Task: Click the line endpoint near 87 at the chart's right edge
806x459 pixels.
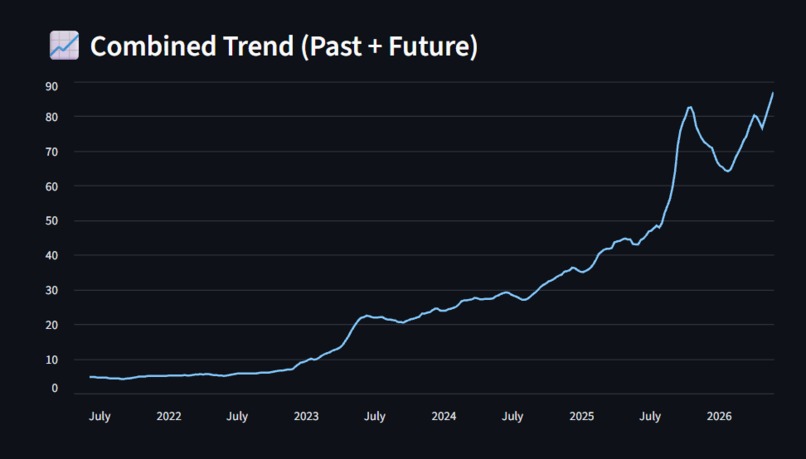Action: 773,93
